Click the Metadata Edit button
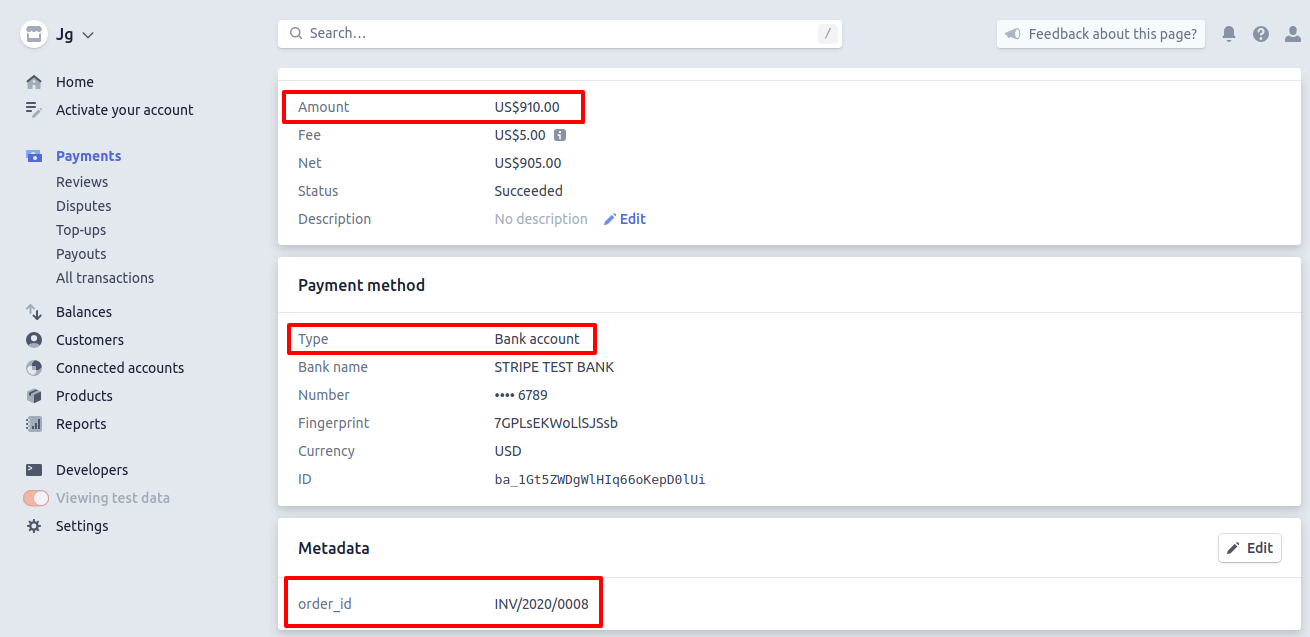Image resolution: width=1310 pixels, height=637 pixels. click(x=1249, y=548)
